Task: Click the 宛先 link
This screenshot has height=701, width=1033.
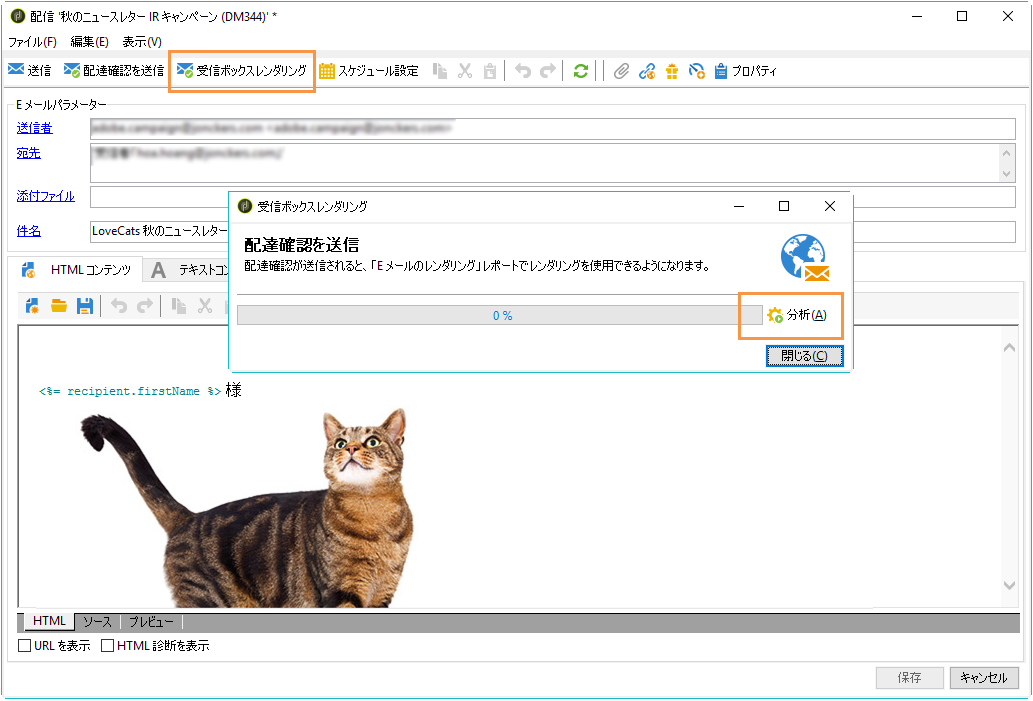Action: coord(28,153)
